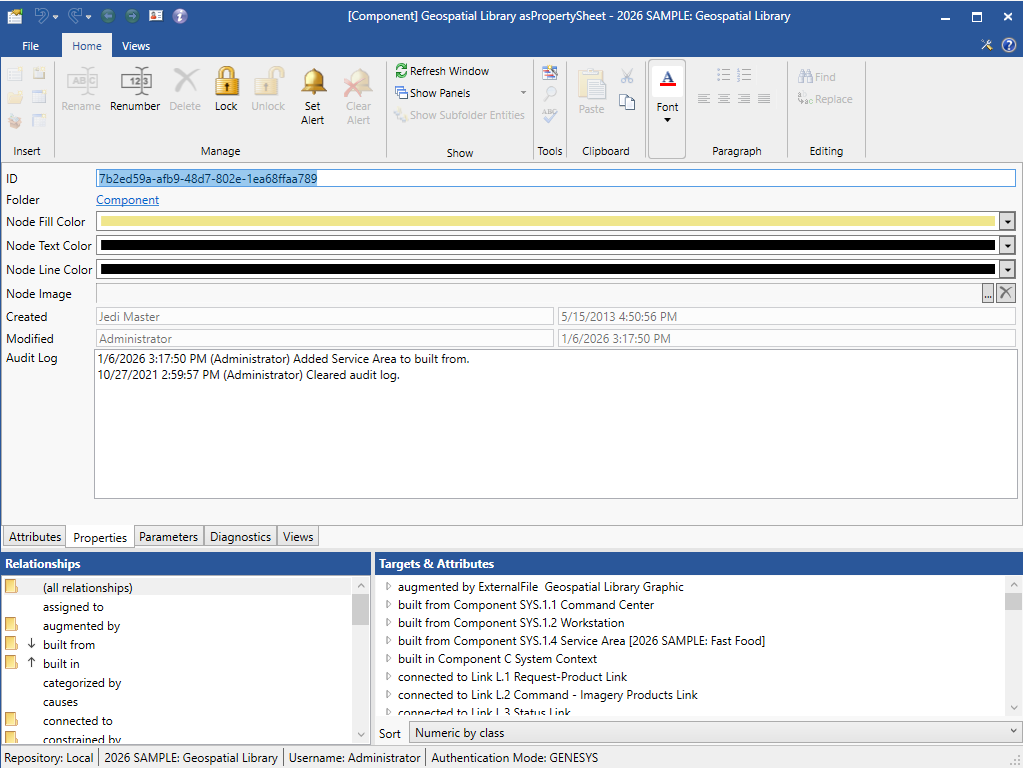Expand 'connected to Link L.1 Request-Product Link'
1023x768 pixels.
(x=389, y=677)
